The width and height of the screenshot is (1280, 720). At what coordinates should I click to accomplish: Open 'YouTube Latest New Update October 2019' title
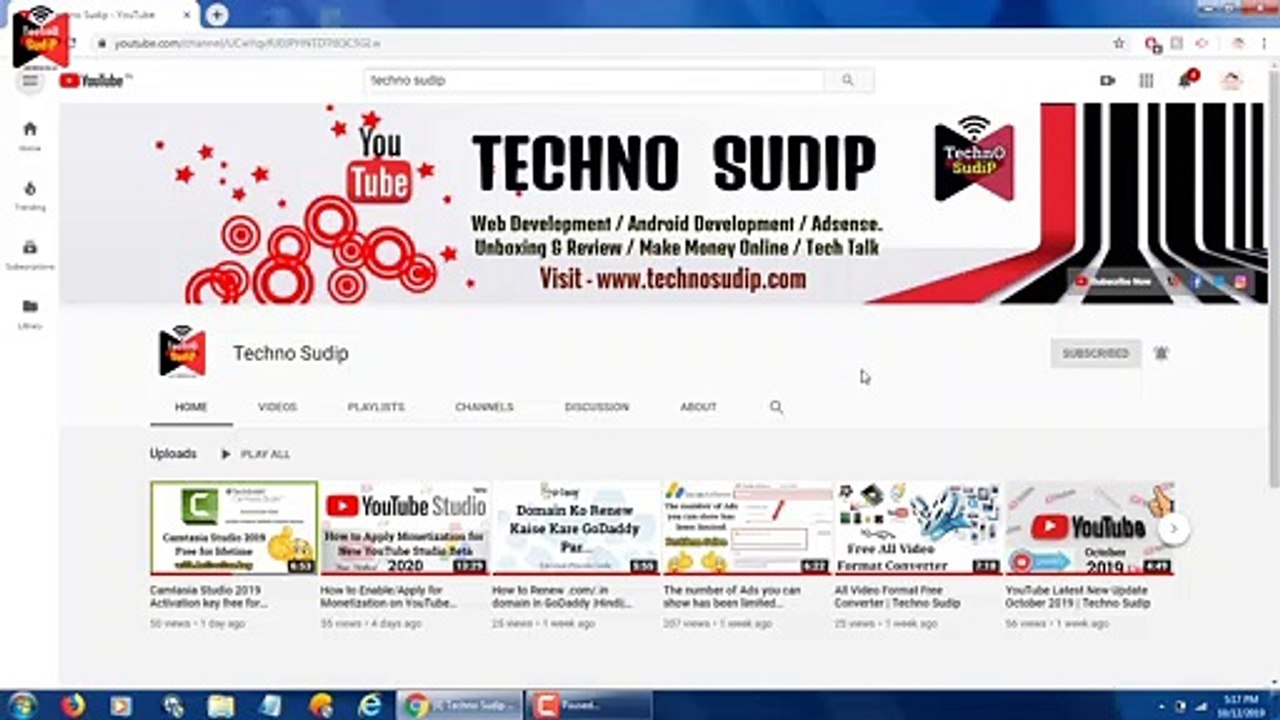tap(1078, 597)
